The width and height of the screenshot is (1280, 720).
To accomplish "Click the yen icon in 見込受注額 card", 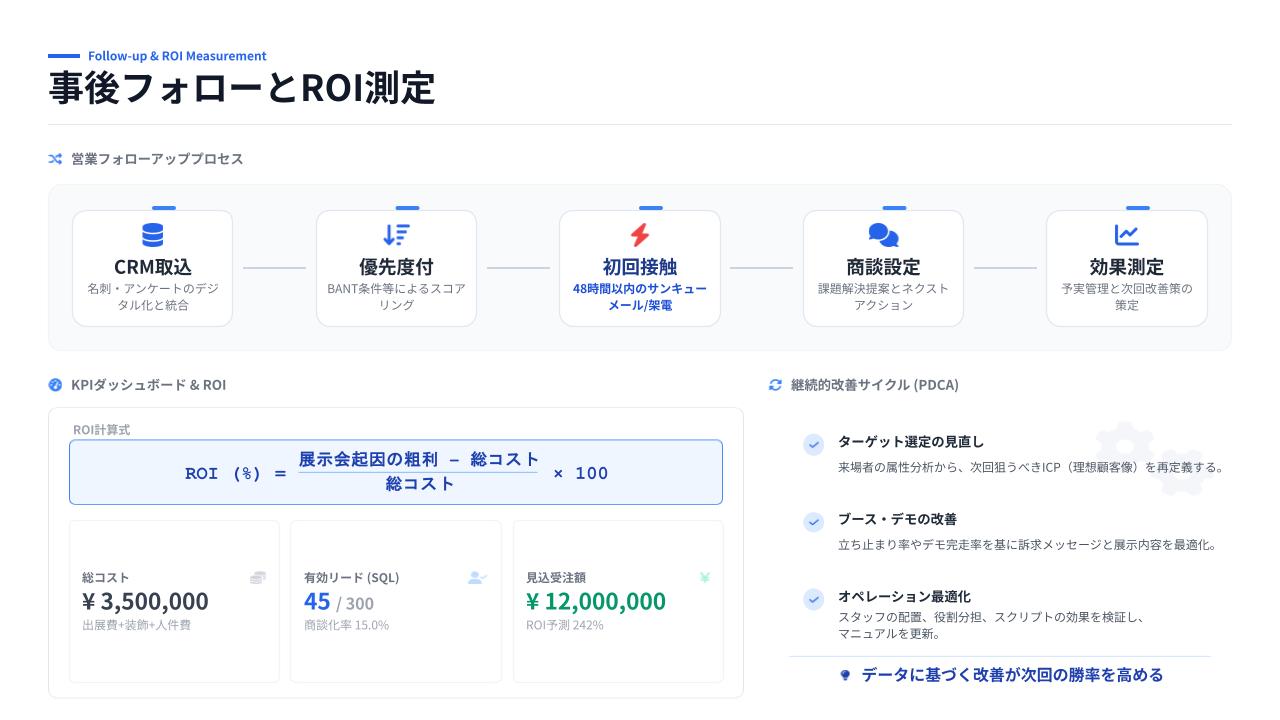I will pyautogui.click(x=705, y=577).
